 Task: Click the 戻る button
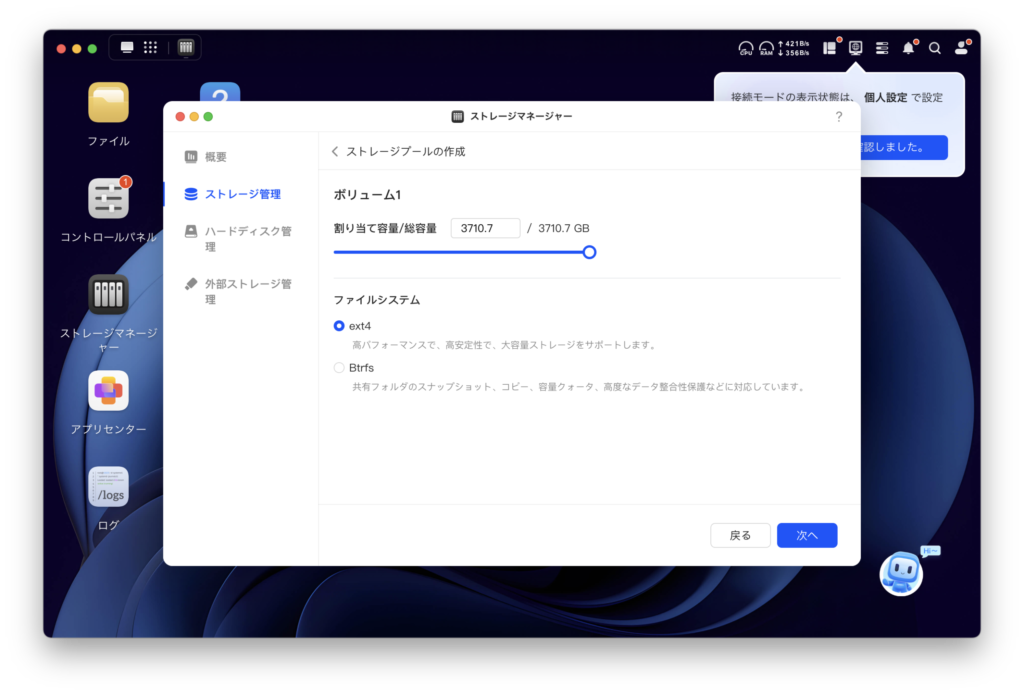tap(740, 535)
